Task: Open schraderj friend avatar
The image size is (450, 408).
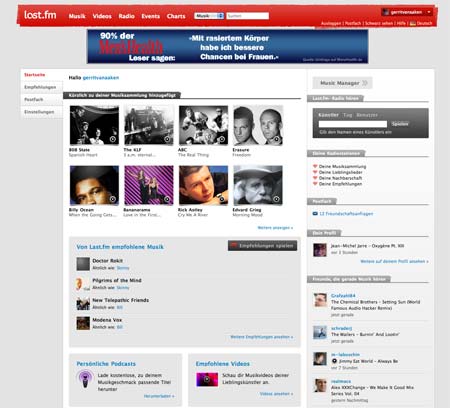Action: (320, 333)
